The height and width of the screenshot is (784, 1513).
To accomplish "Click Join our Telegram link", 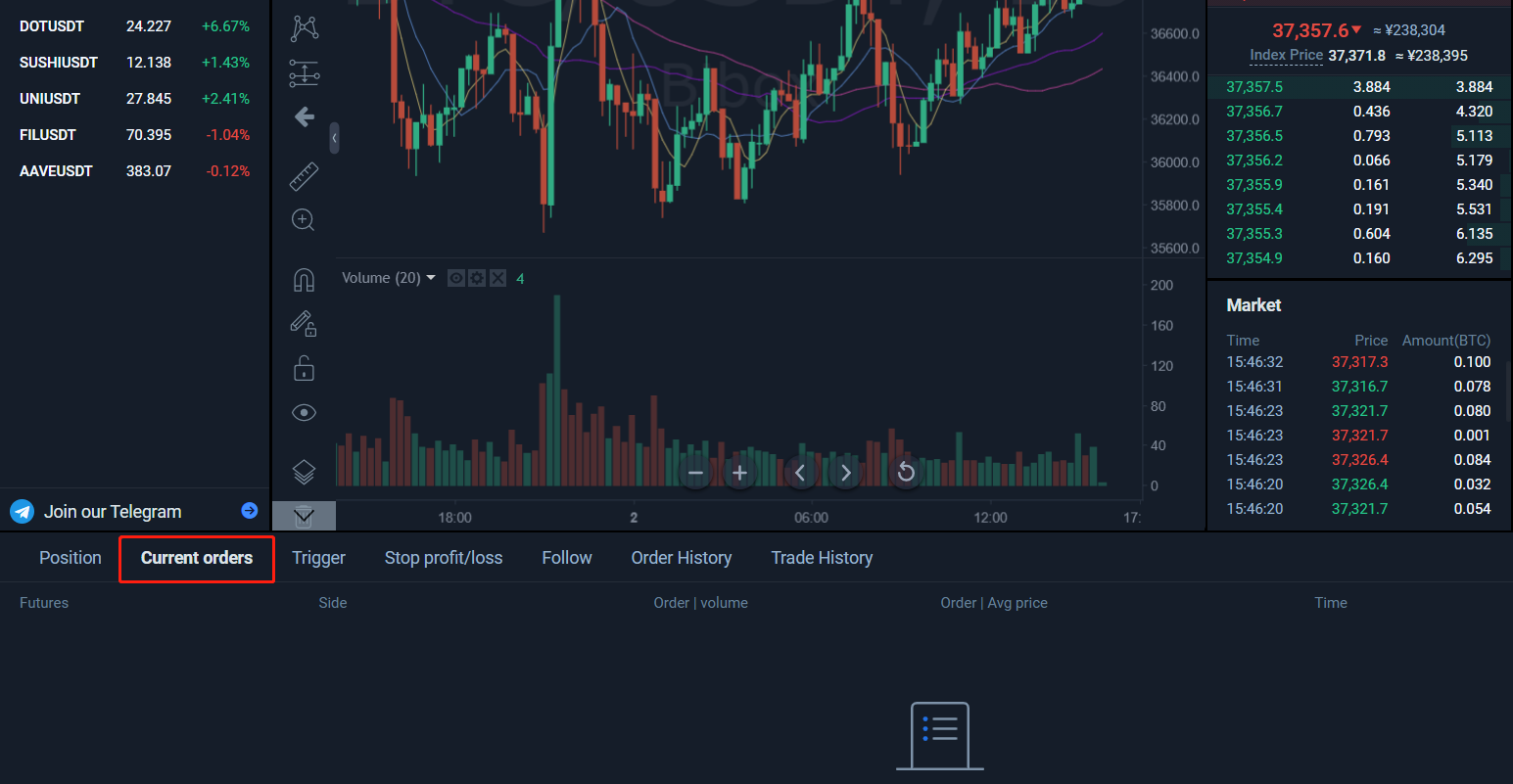I will pos(113,512).
